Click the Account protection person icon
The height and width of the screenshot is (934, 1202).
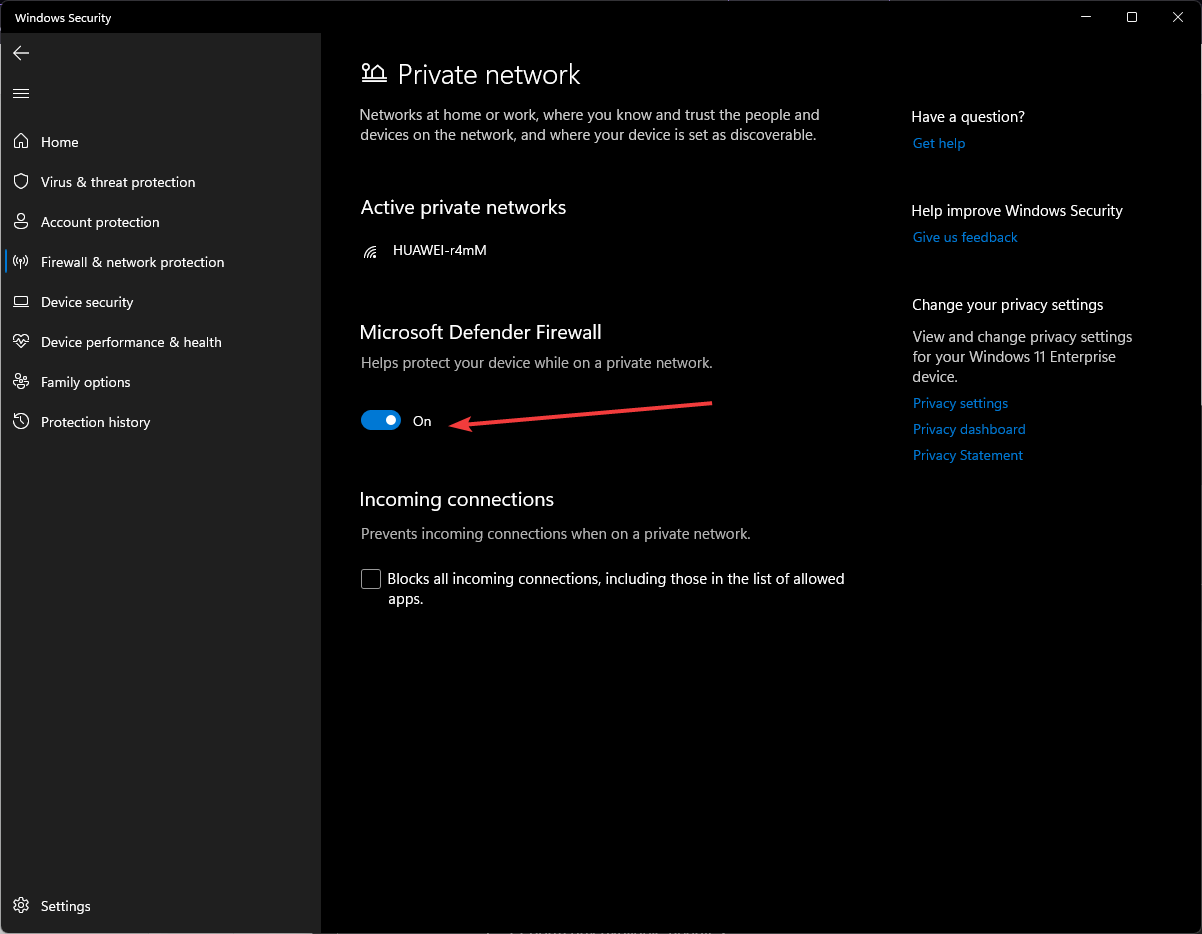pos(20,221)
